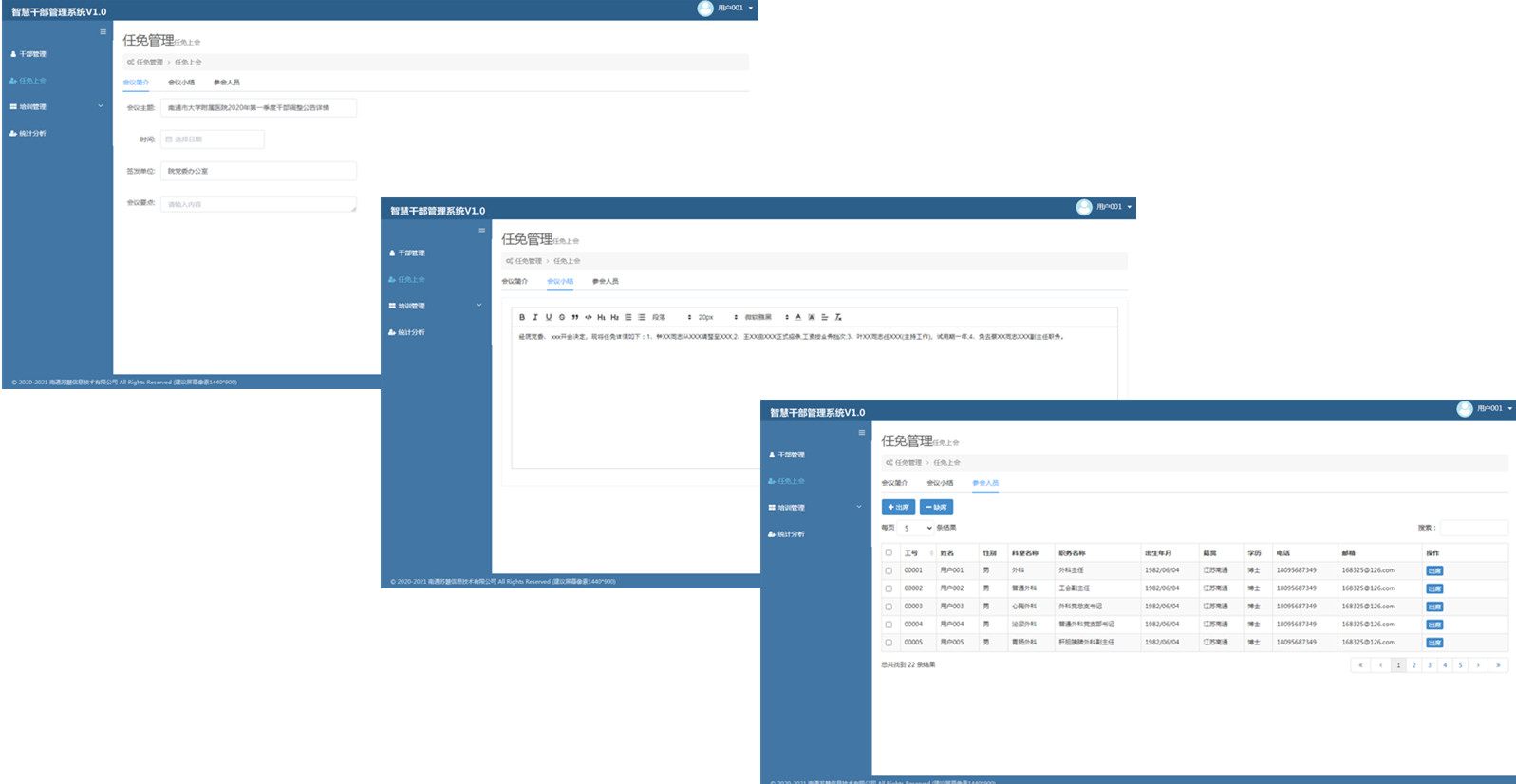The width and height of the screenshot is (1516, 784).
Task: Select all rows with the header checkbox
Action: [x=889, y=552]
